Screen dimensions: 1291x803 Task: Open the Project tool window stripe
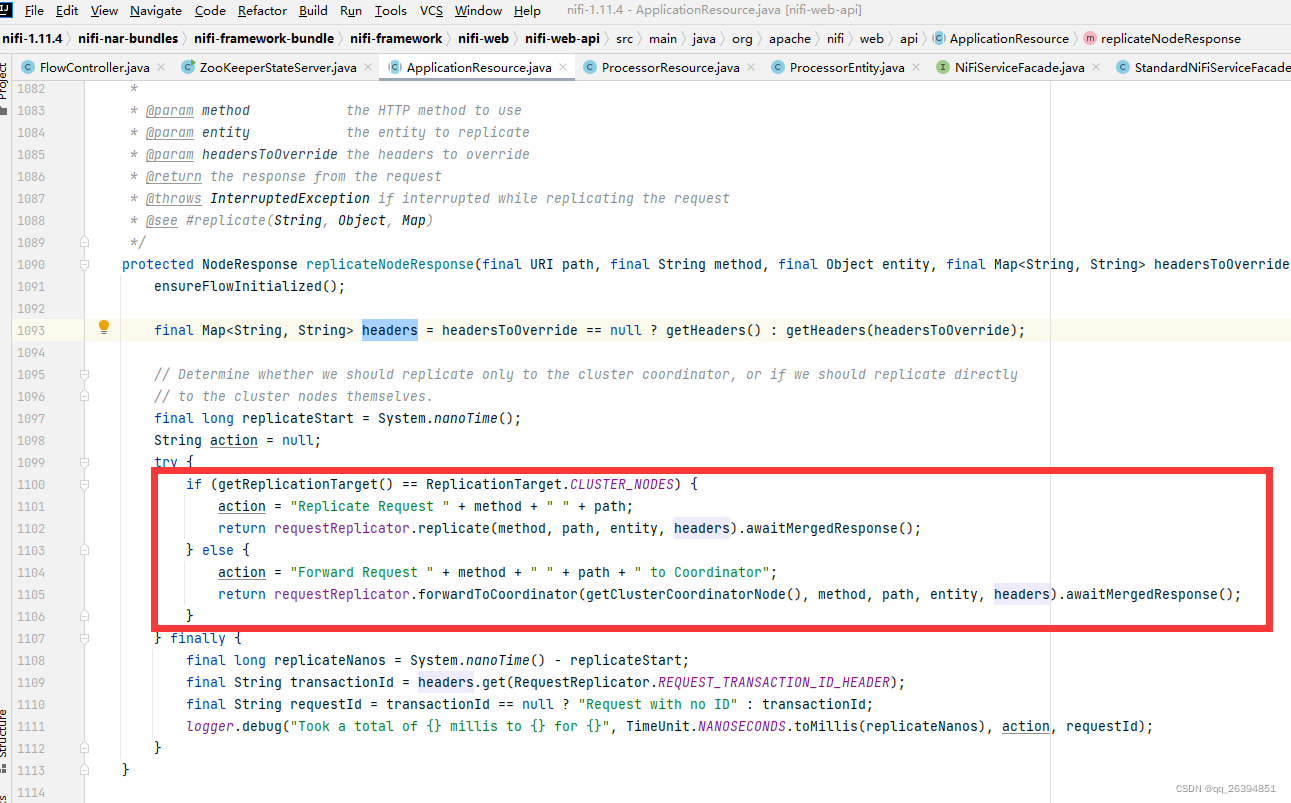5,82
